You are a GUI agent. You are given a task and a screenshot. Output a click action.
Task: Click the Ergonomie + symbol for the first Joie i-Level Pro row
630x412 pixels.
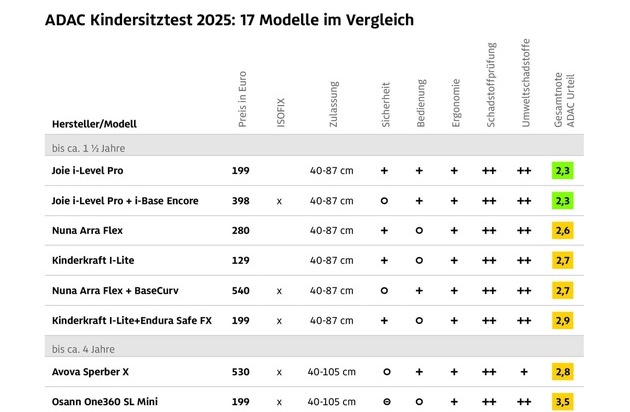click(x=454, y=171)
